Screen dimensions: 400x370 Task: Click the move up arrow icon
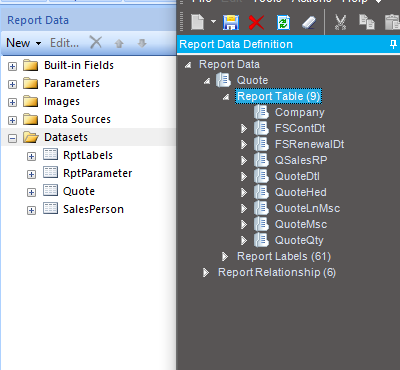(119, 43)
